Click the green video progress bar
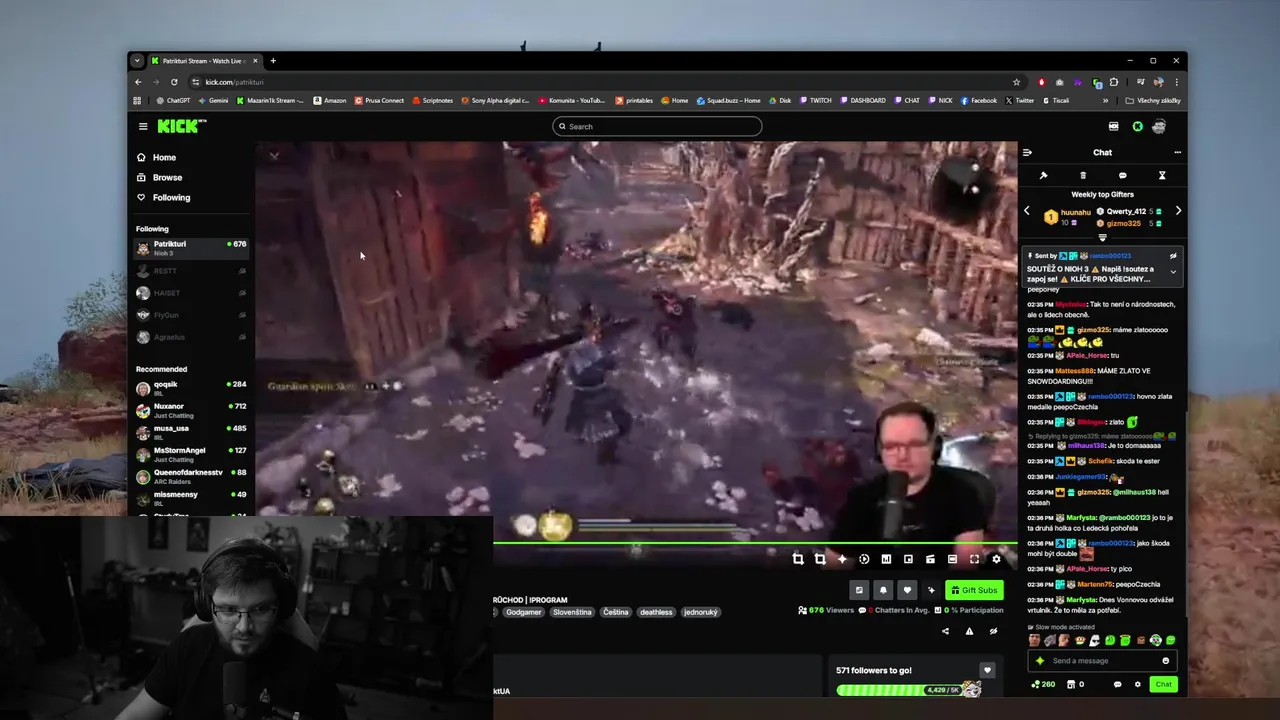This screenshot has width=1280, height=720. (755, 545)
